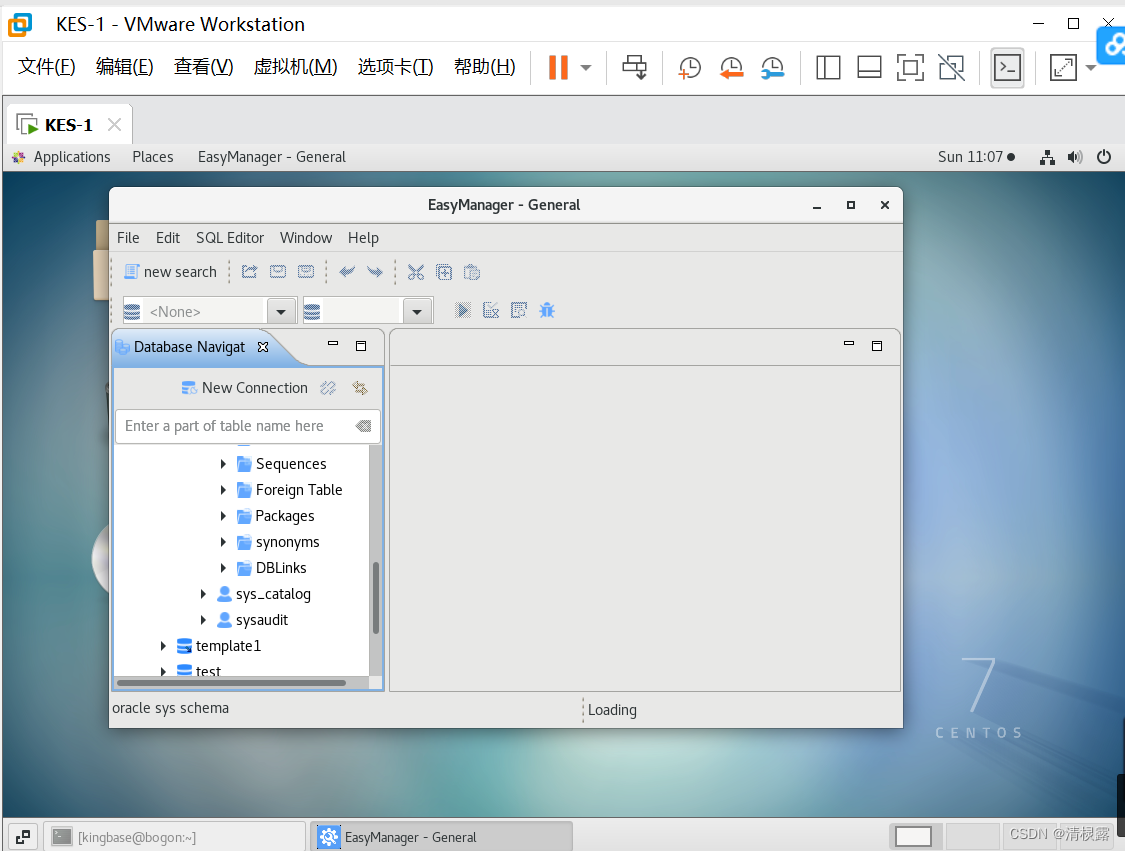Image resolution: width=1125 pixels, height=851 pixels.
Task: Open VMware 虚拟机(M) menu
Action: 295,67
